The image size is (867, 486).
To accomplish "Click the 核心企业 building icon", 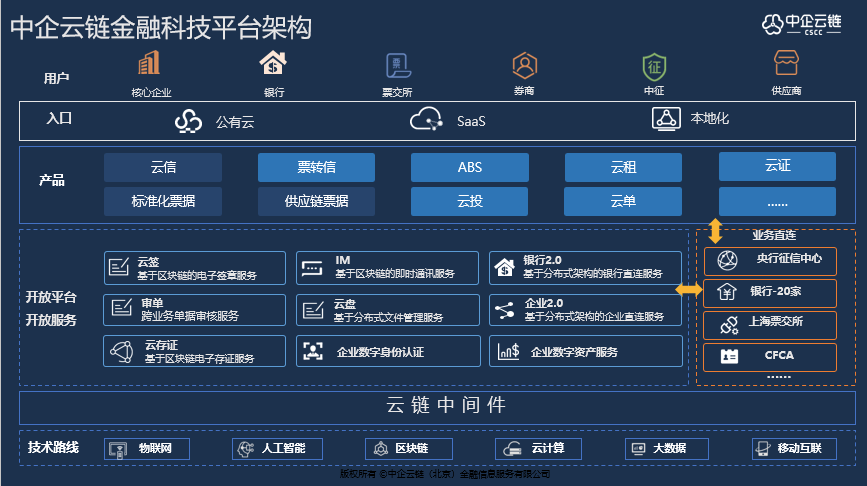I will click(x=149, y=62).
